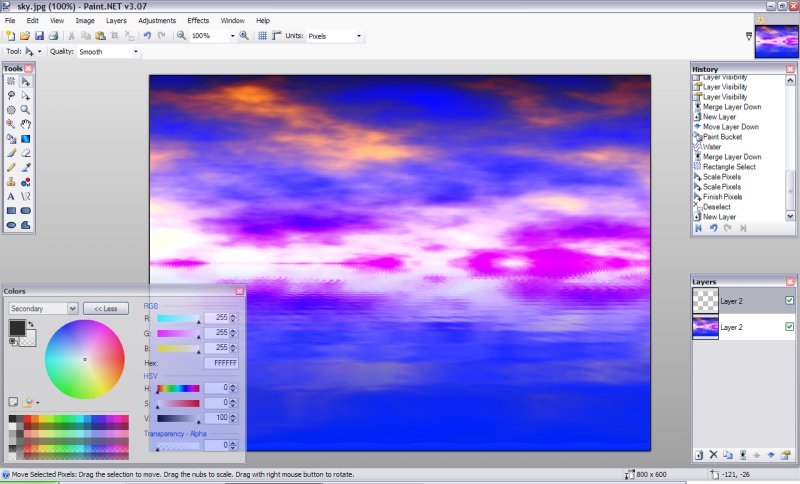Choose the Paint Bucket tool
Viewport: 800px width, 484px height.
[11, 138]
